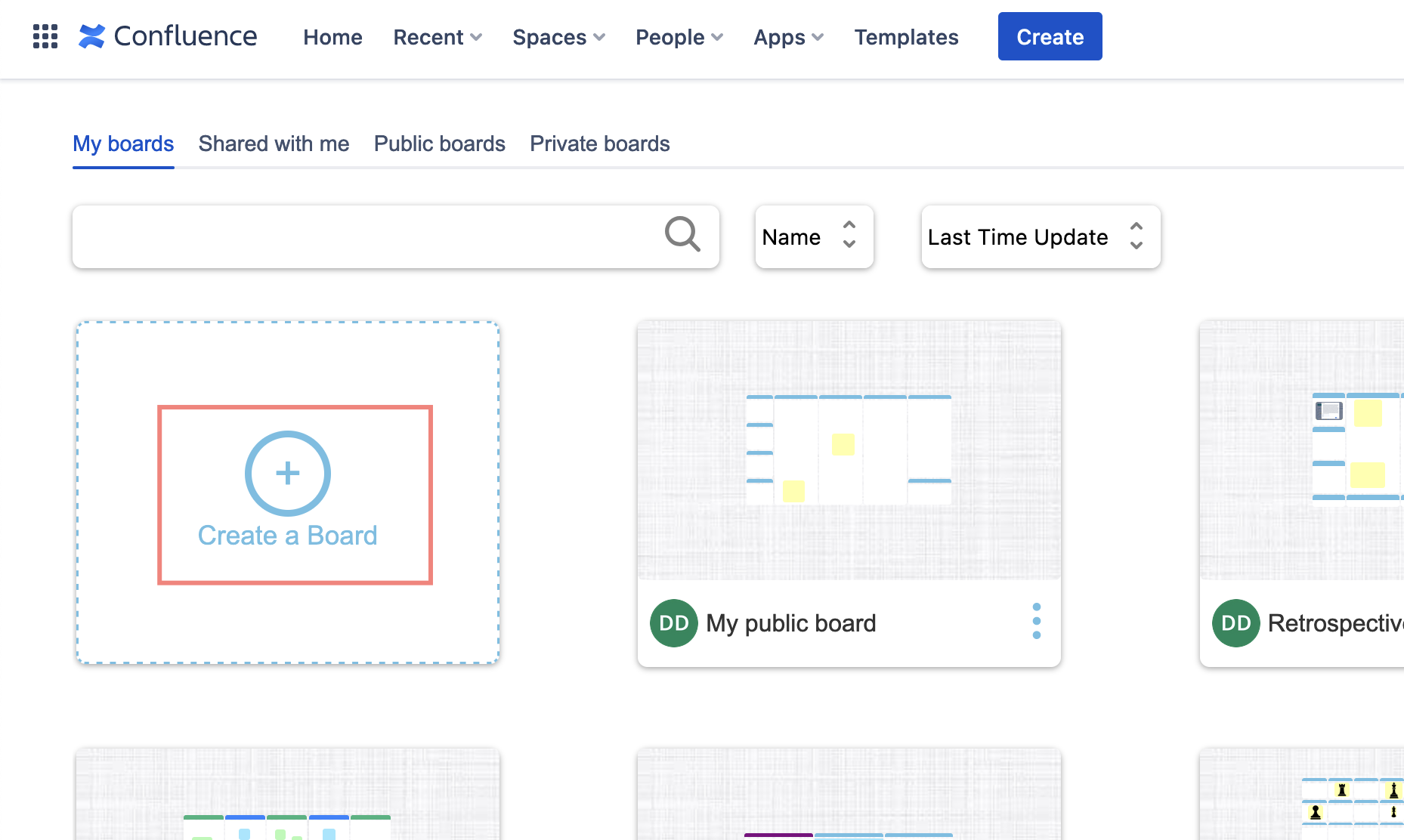Viewport: 1404px width, 840px height.
Task: Expand the Spaces dropdown menu
Action: tap(558, 37)
